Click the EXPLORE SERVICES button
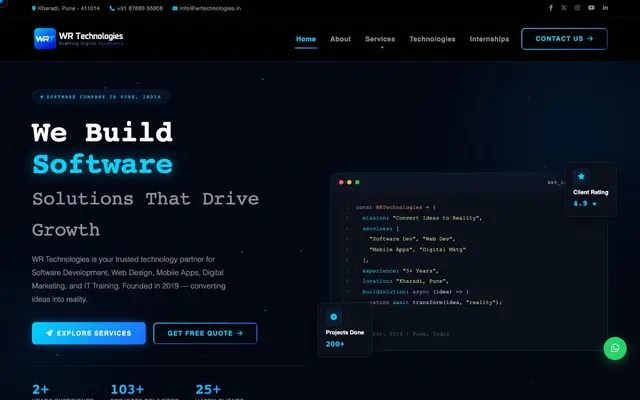Viewport: 640px width, 400px height. pos(89,333)
